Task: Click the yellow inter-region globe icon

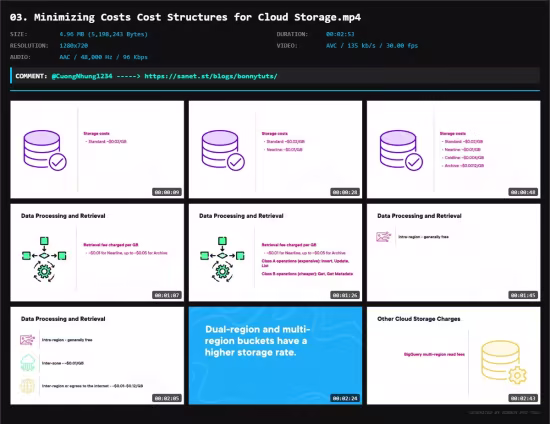Action: coord(27,386)
